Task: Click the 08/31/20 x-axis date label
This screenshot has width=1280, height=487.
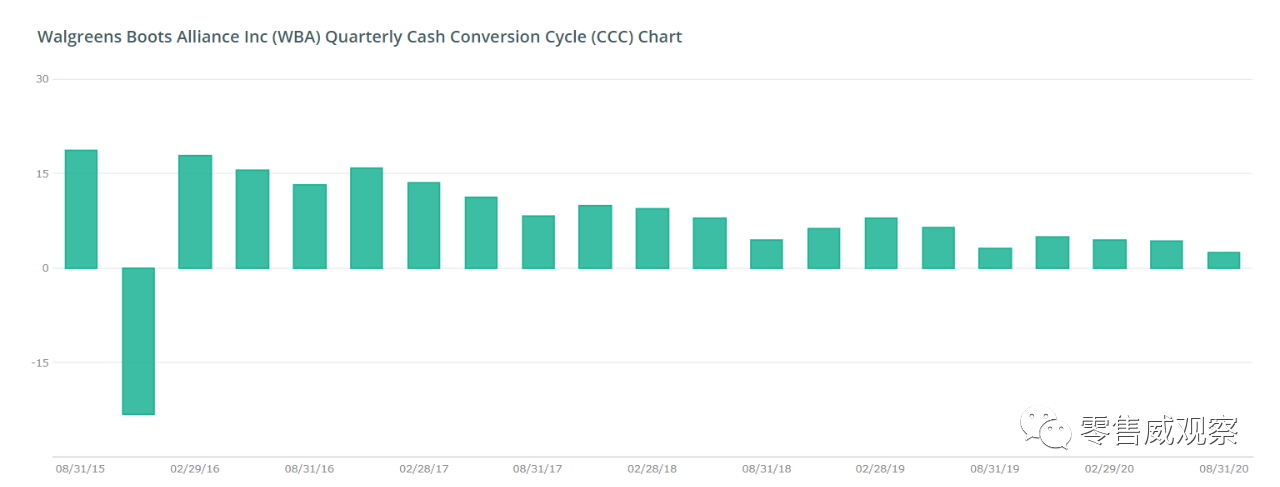Action: point(1224,468)
